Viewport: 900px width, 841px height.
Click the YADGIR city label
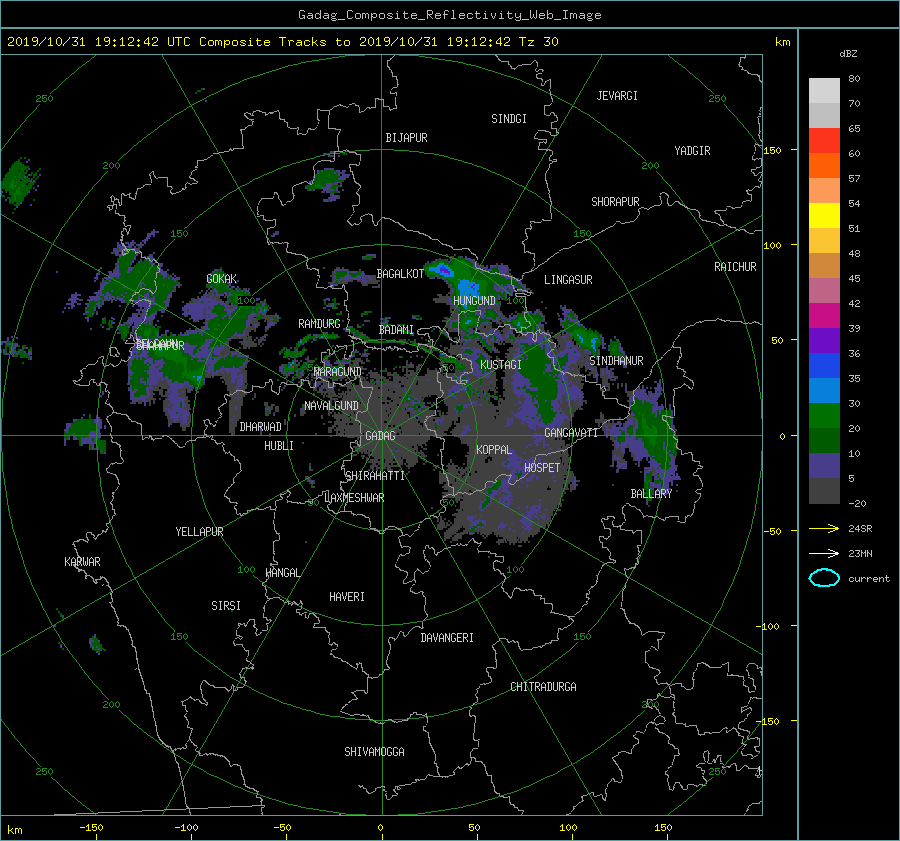tap(692, 150)
